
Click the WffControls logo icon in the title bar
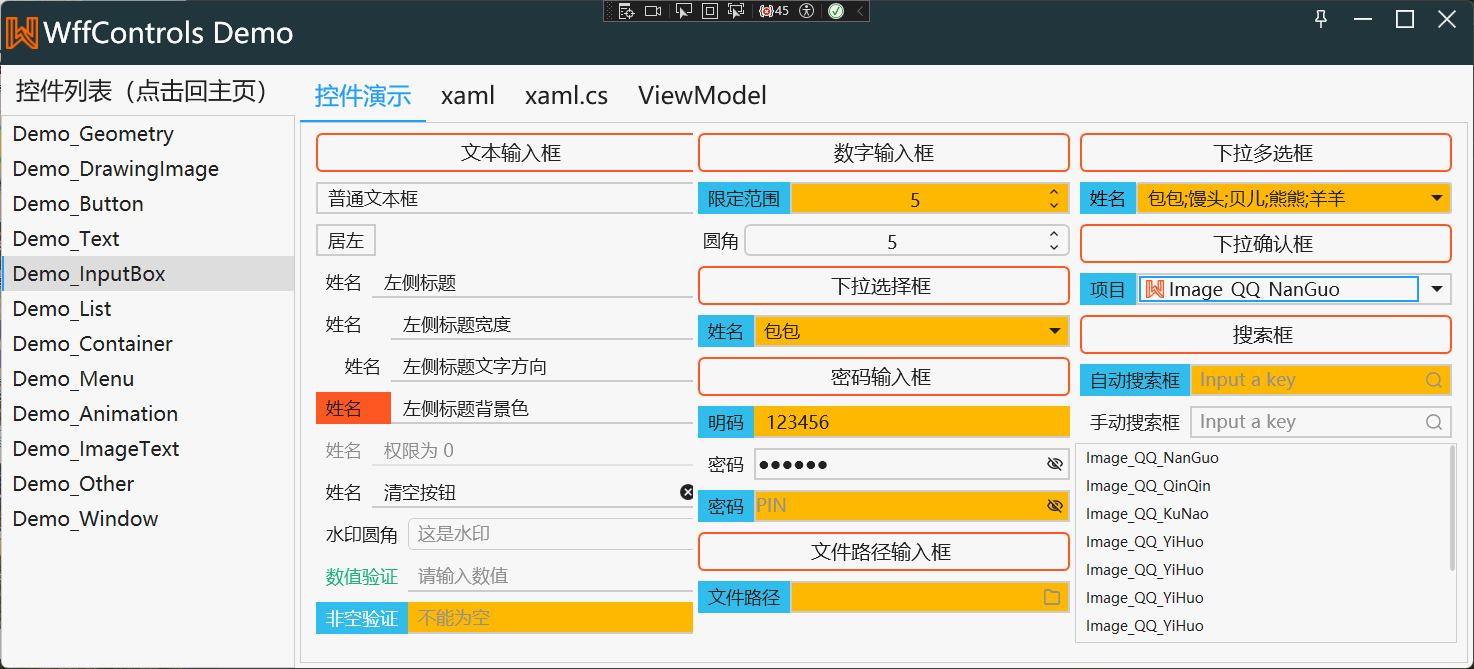[22, 33]
